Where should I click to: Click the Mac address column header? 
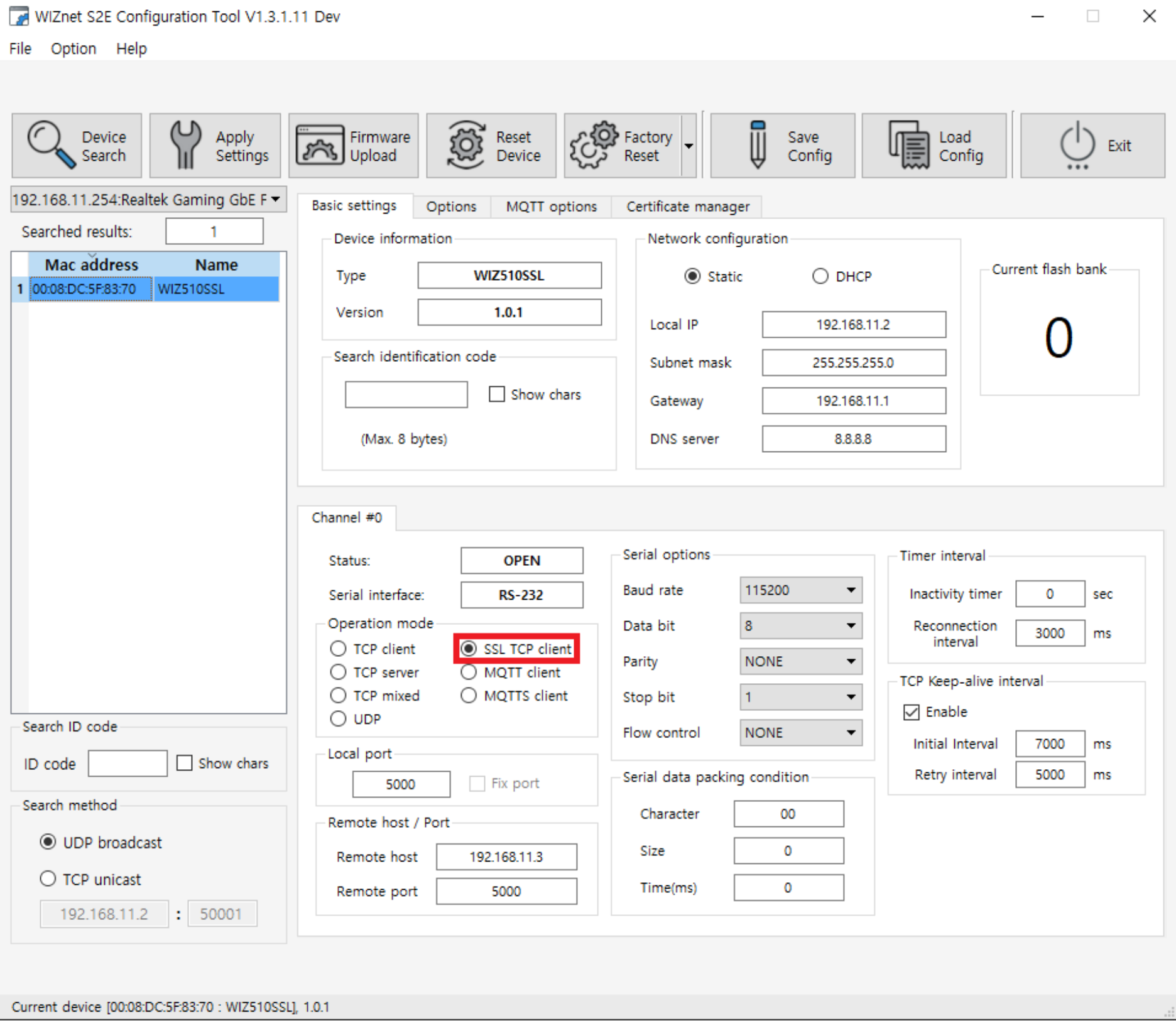[x=91, y=264]
